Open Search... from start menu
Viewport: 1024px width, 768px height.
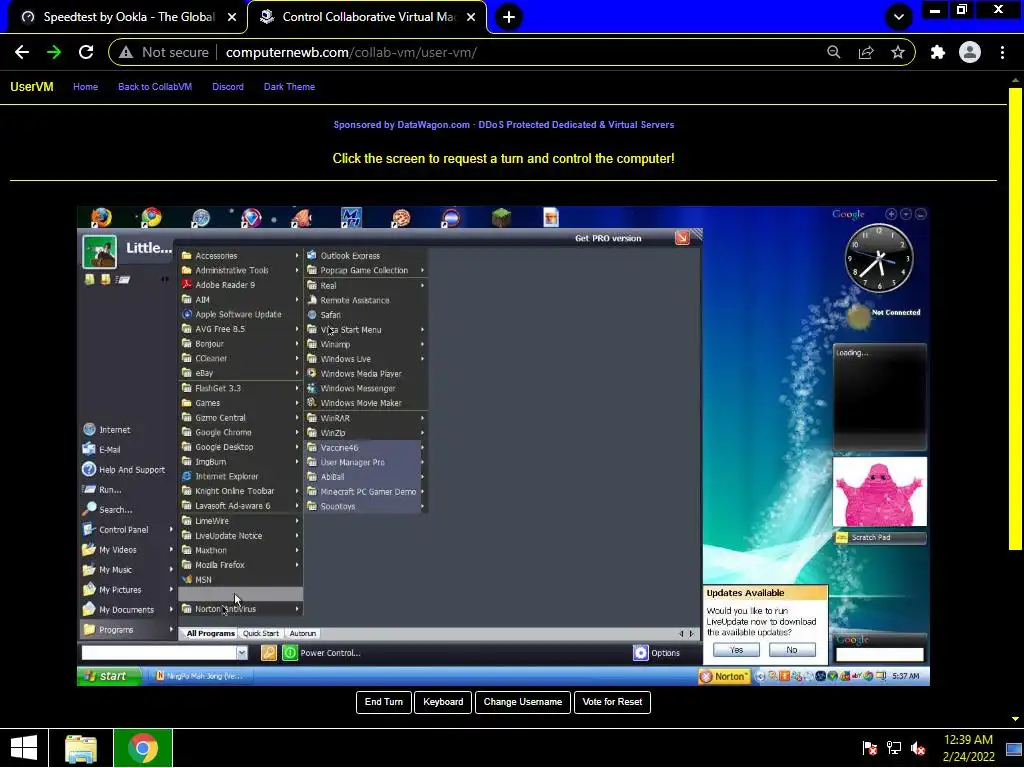tap(108, 509)
